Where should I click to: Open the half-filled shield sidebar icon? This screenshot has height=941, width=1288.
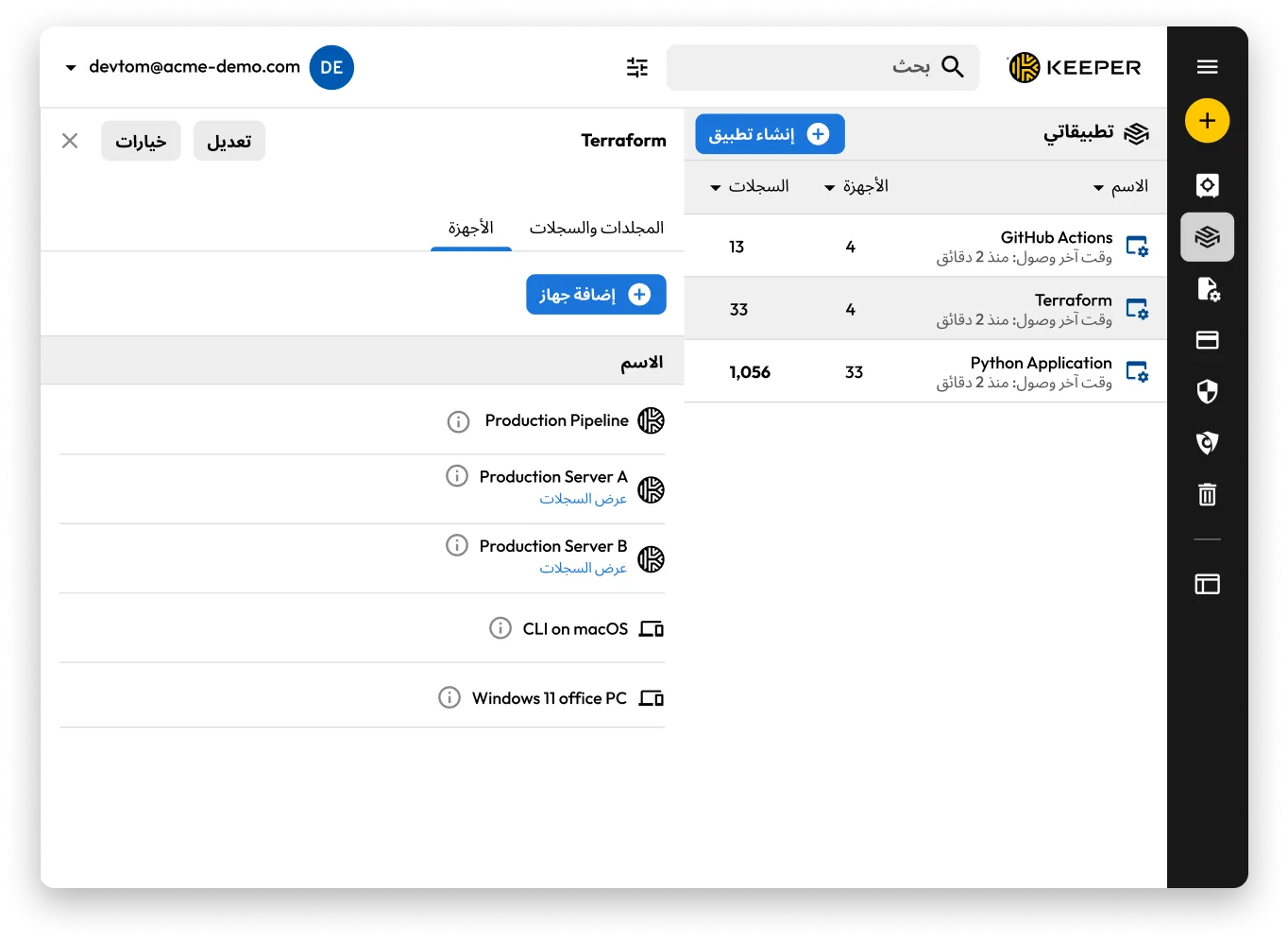tap(1207, 391)
